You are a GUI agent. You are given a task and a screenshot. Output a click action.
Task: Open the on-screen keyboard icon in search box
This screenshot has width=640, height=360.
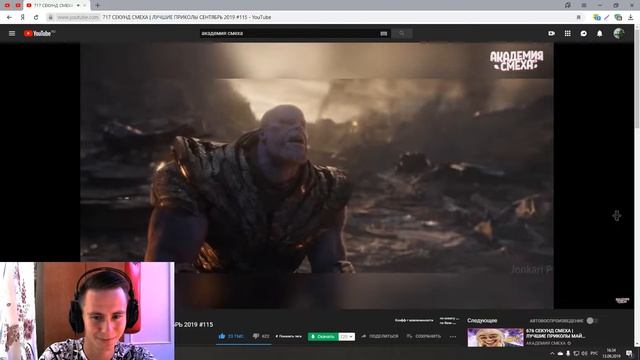pyautogui.click(x=383, y=33)
